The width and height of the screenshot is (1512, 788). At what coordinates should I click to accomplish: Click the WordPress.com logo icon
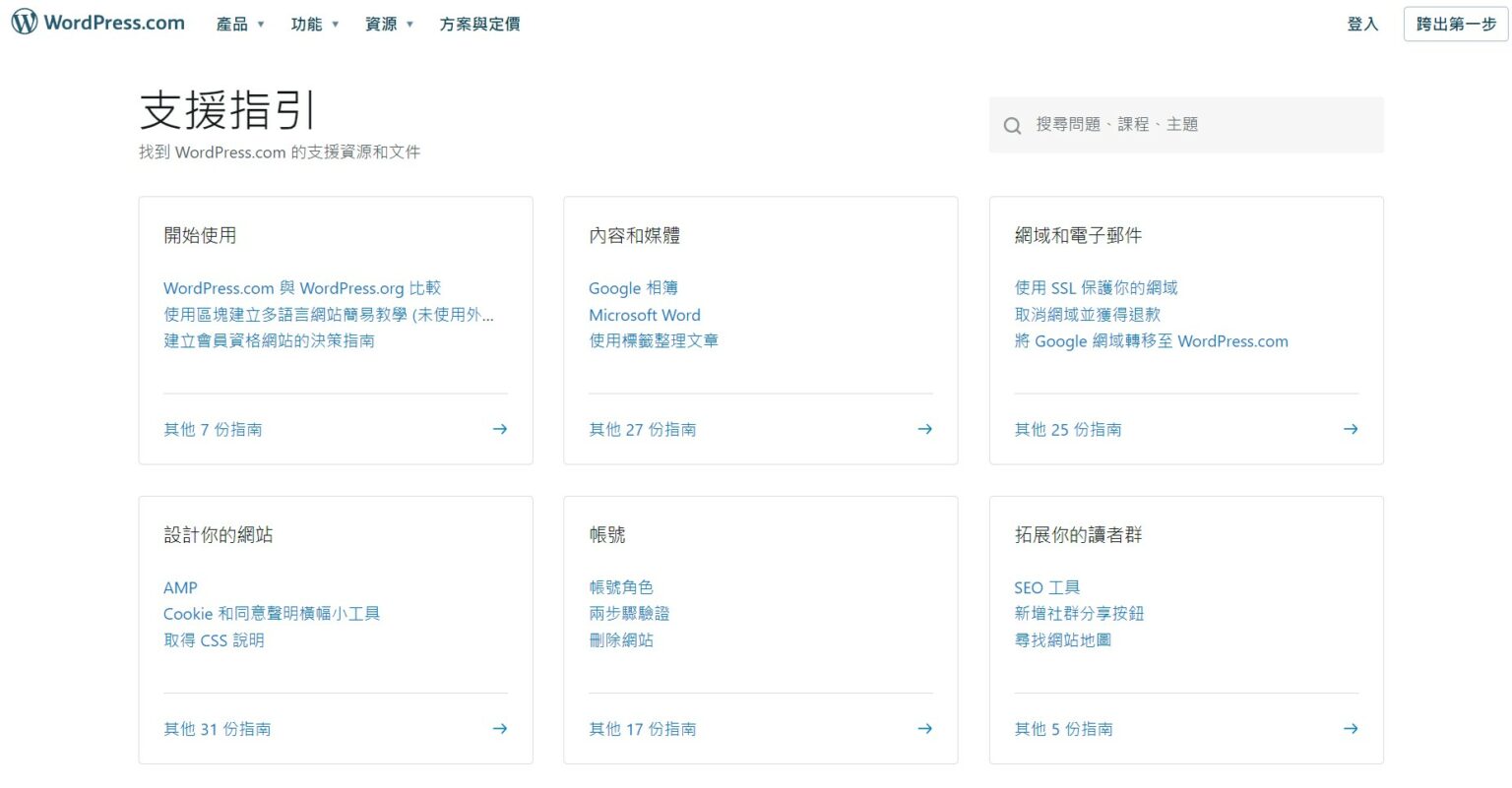[x=25, y=23]
